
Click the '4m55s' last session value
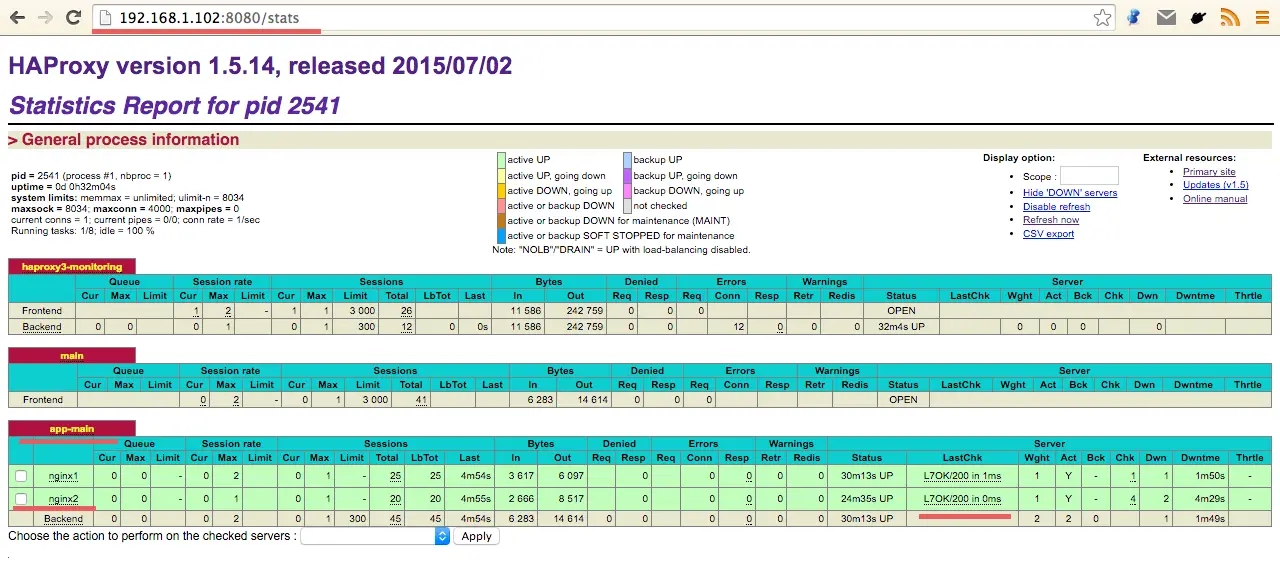[475, 498]
